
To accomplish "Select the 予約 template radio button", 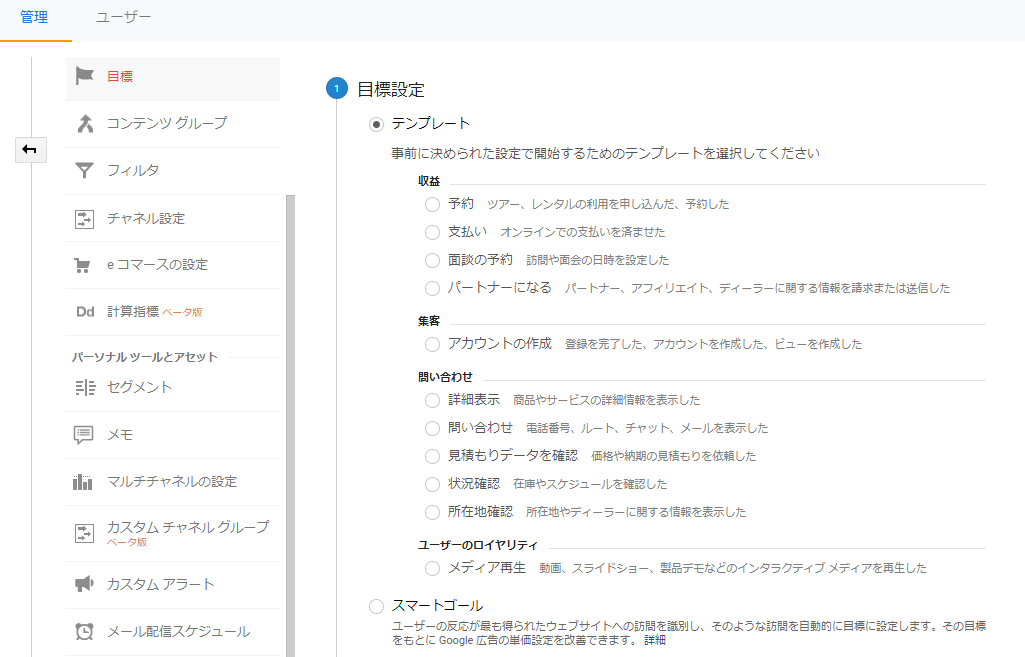I will pyautogui.click(x=432, y=205).
